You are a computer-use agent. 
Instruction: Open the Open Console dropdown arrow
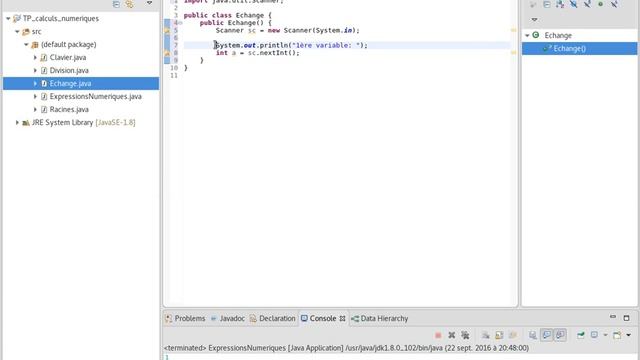(x=629, y=335)
